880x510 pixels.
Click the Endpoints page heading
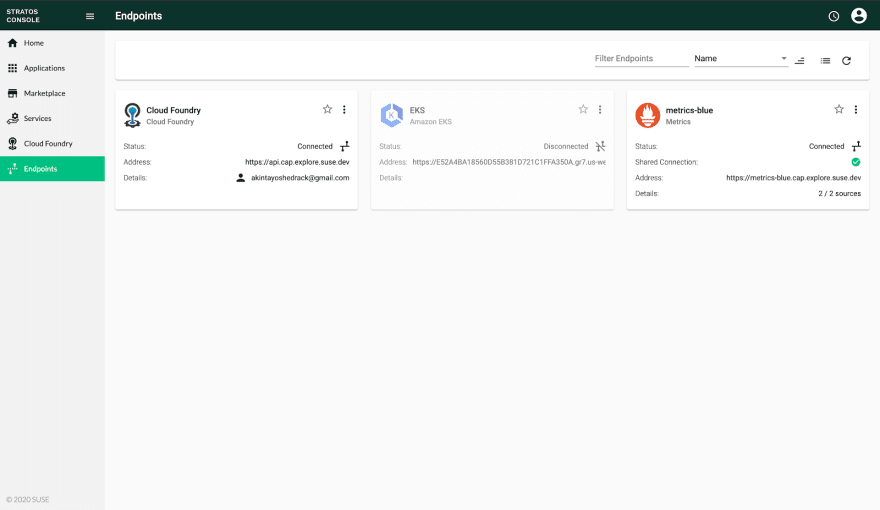pyautogui.click(x=139, y=16)
